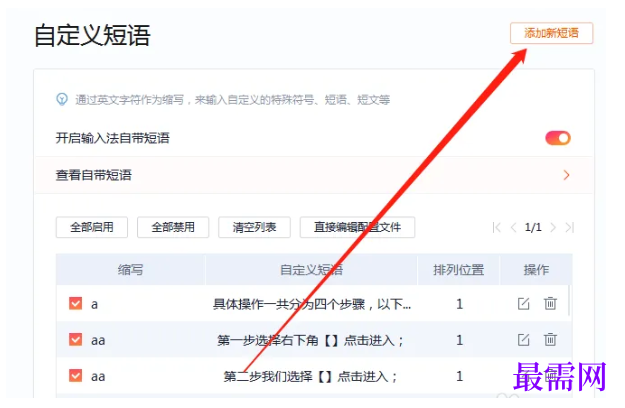
Task: Delete the 具体操作一共分为四个步骤 phrase
Action: pyautogui.click(x=550, y=304)
